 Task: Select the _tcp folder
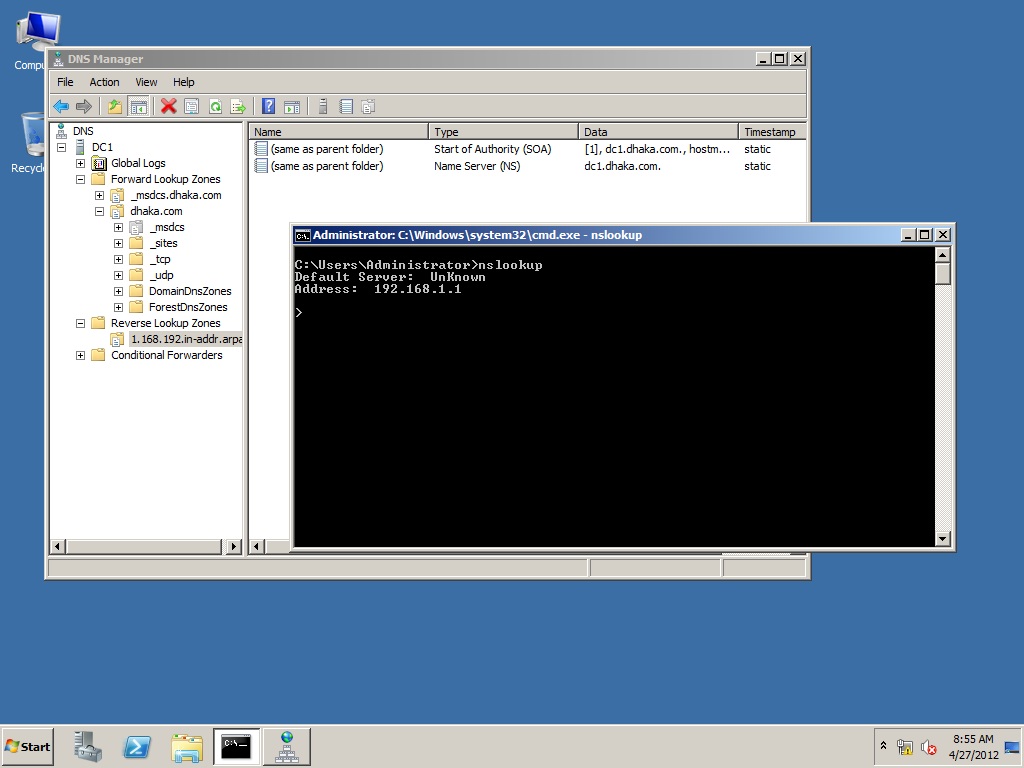(x=160, y=259)
